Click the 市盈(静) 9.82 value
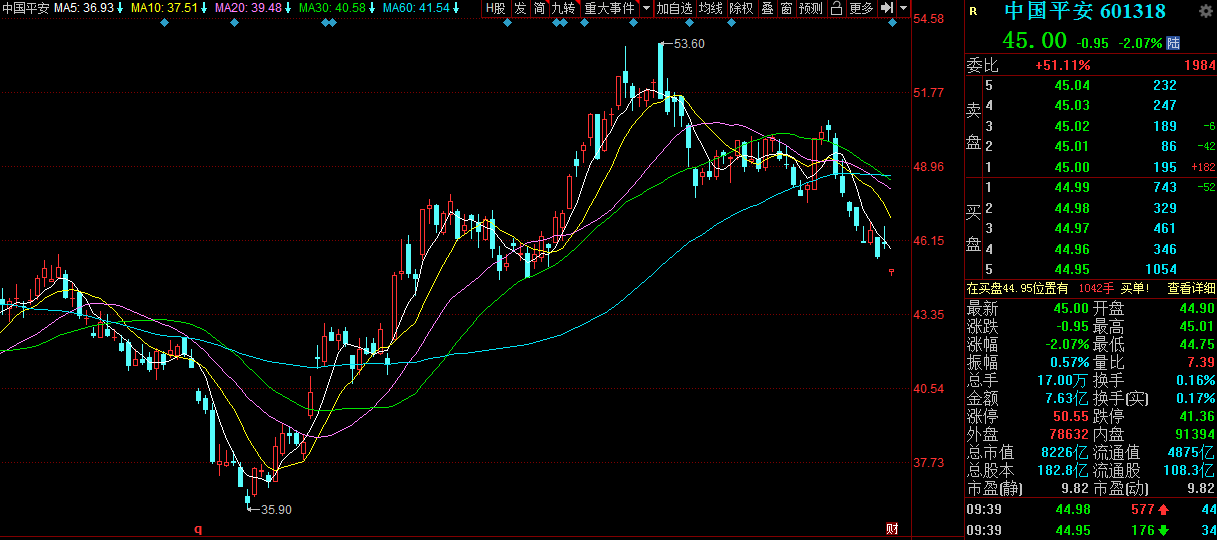 pyautogui.click(x=1075, y=489)
